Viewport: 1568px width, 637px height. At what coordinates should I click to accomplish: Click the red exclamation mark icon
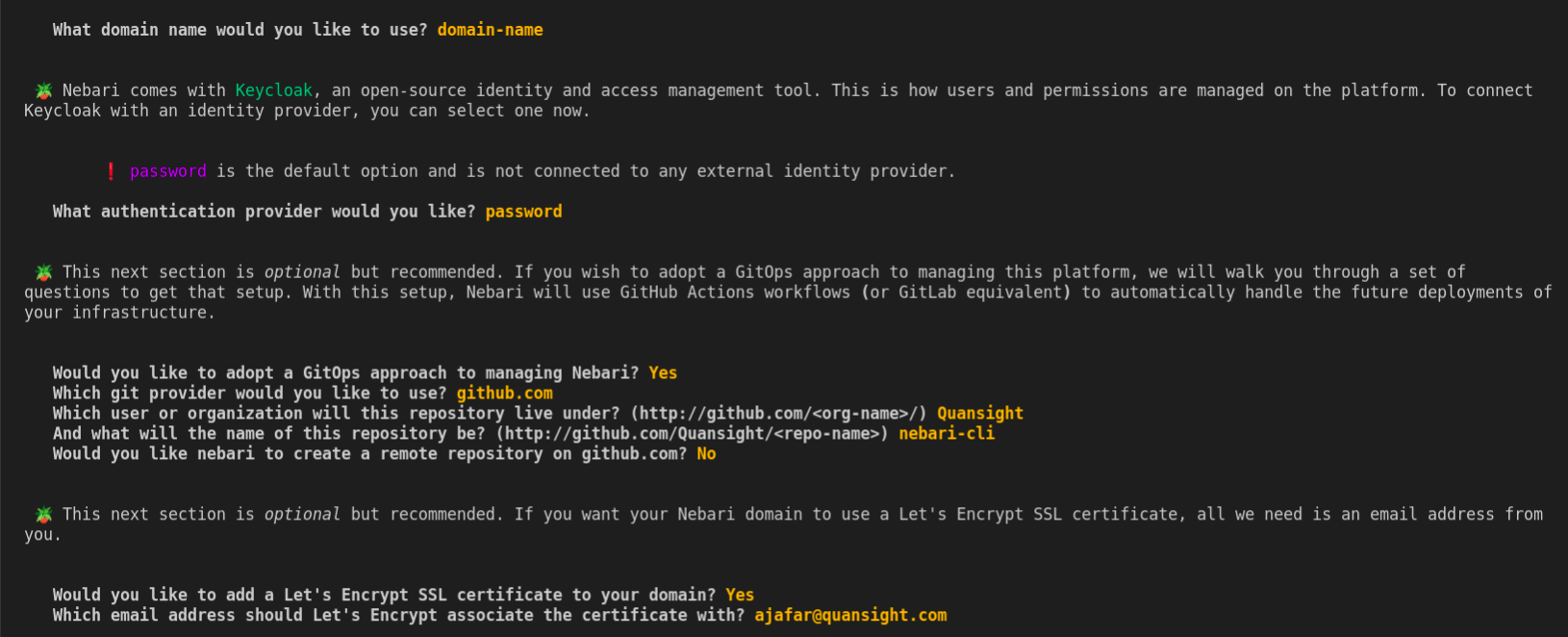point(111,171)
